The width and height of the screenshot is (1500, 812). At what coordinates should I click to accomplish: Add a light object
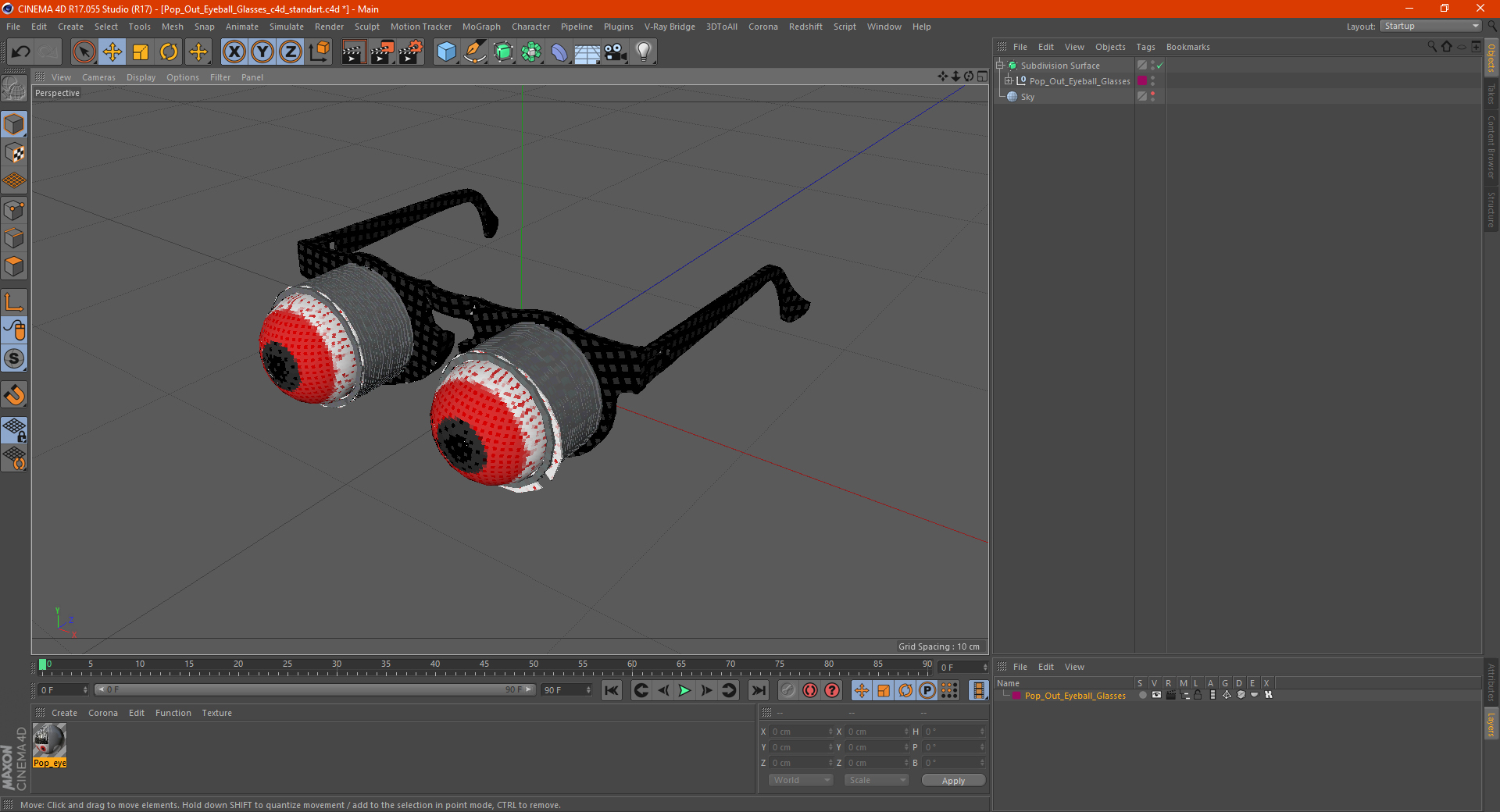tap(644, 52)
